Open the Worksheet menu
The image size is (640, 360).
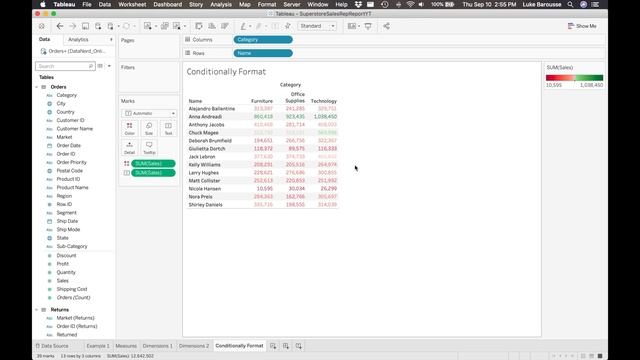coord(132,4)
